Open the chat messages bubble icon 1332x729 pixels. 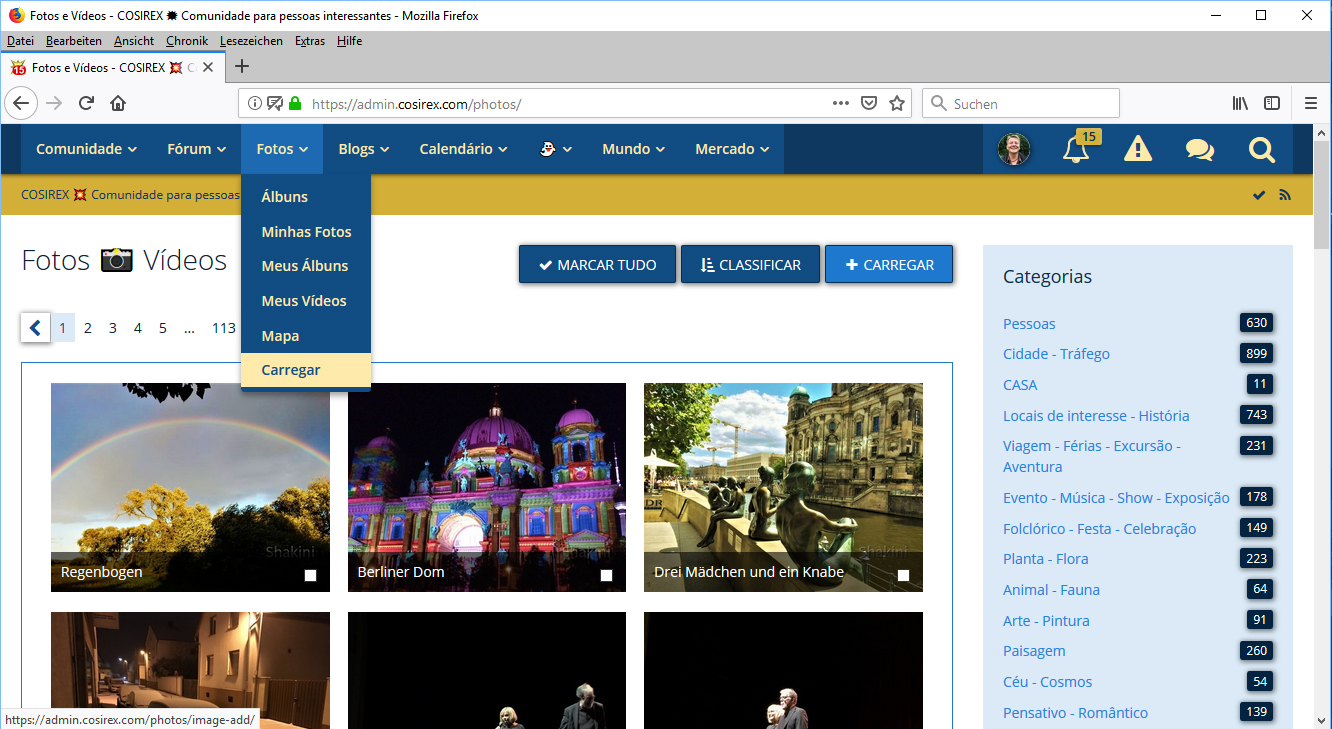(1199, 150)
